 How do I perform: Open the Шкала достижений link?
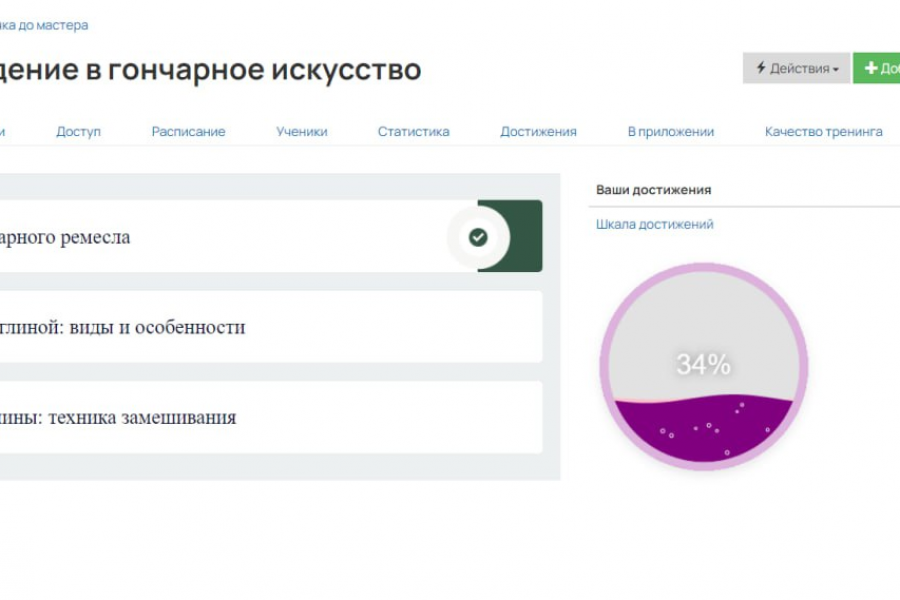click(654, 224)
